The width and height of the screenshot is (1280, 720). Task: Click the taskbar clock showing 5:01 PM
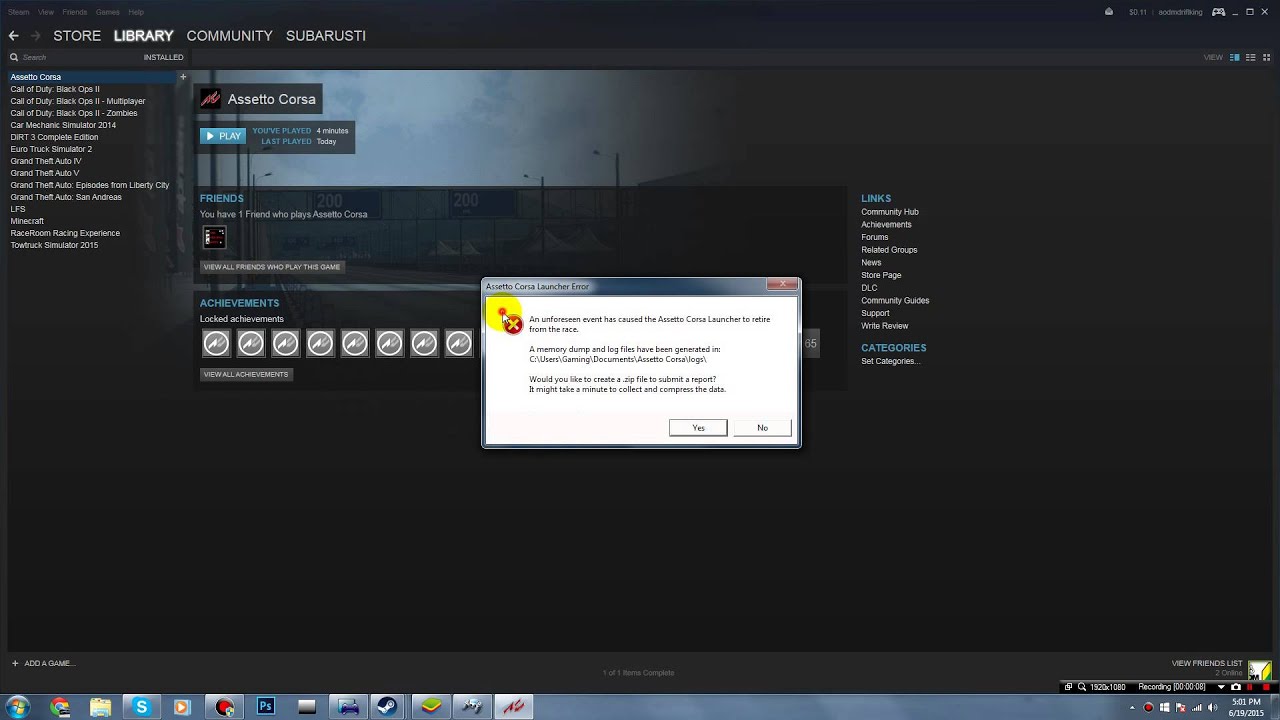[x=1246, y=707]
